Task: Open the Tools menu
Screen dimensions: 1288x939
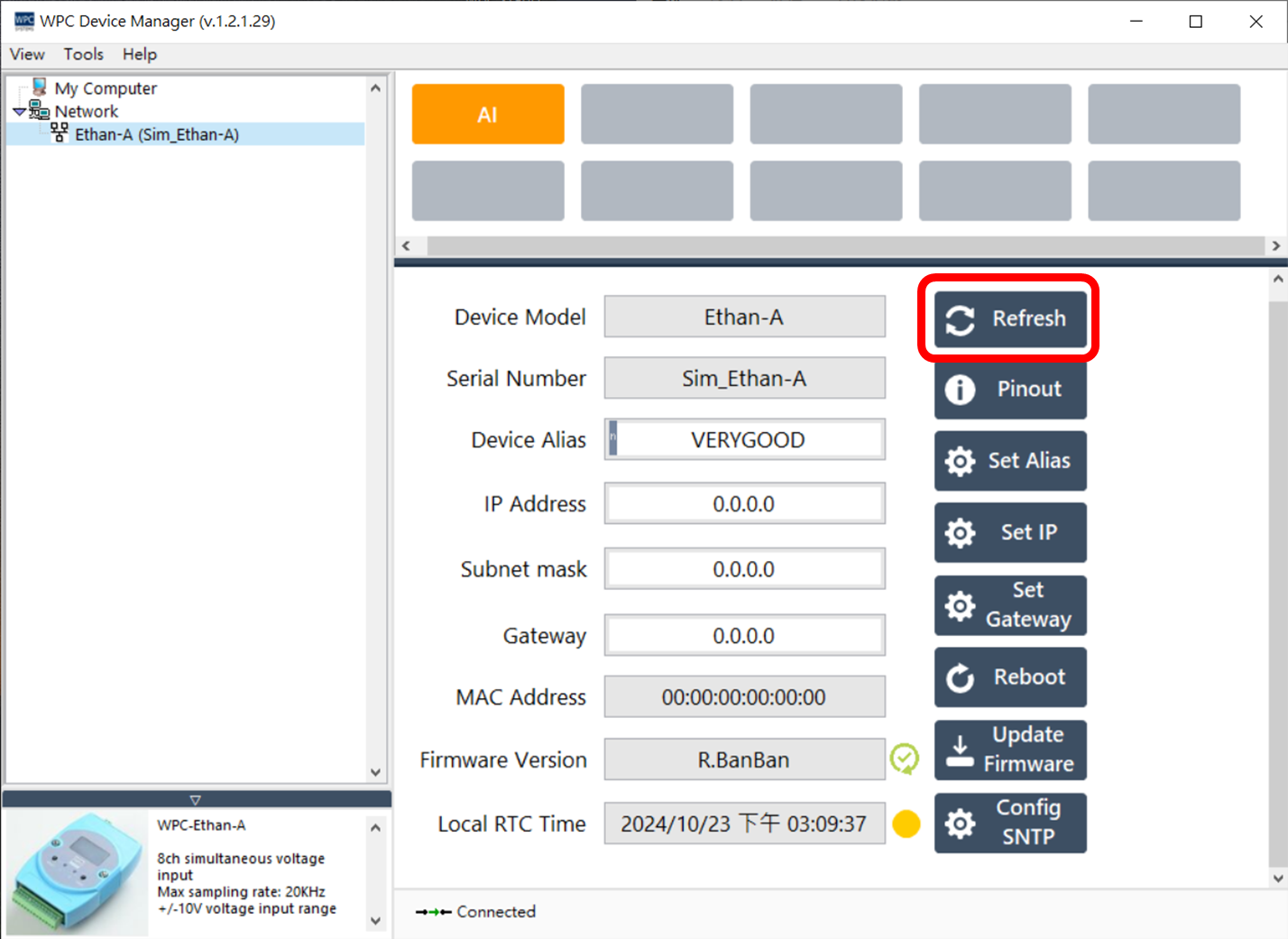Action: click(x=83, y=54)
